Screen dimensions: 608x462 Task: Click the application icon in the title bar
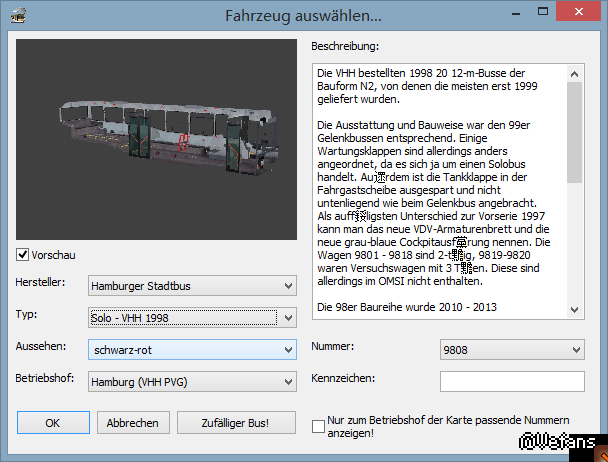tap(19, 16)
